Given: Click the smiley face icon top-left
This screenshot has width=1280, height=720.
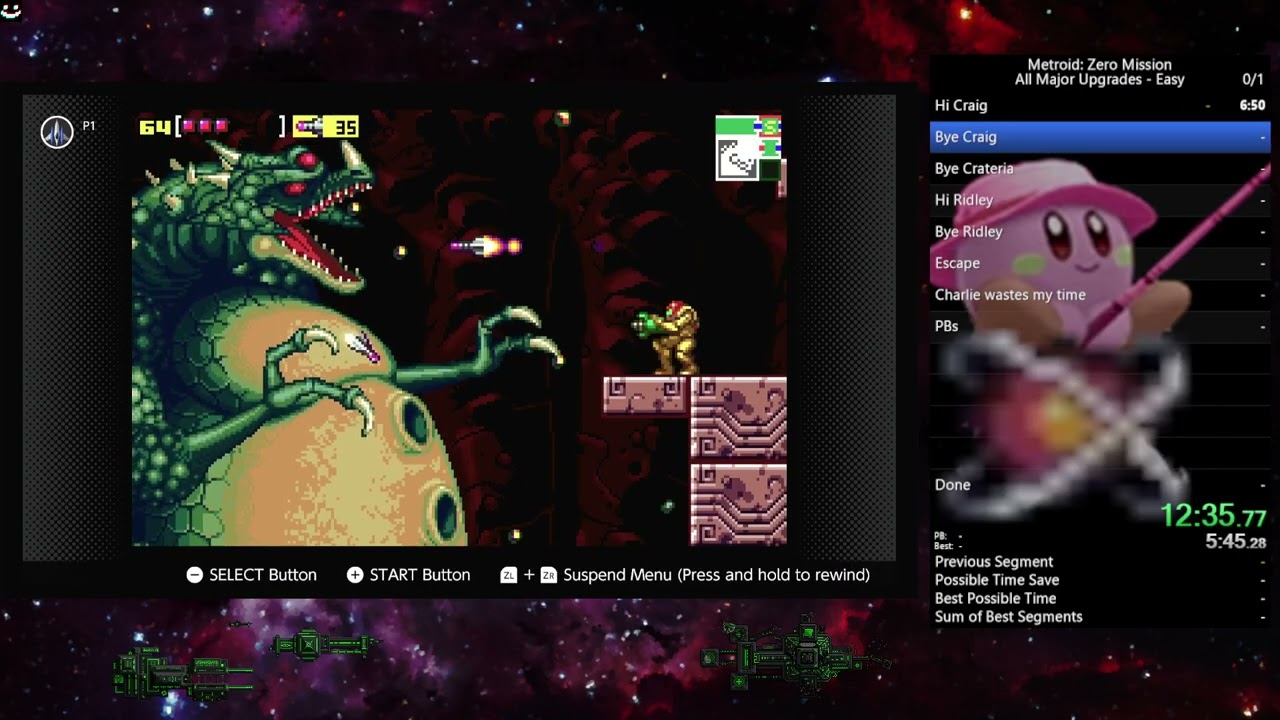Looking at the screenshot, I should 12,11.
